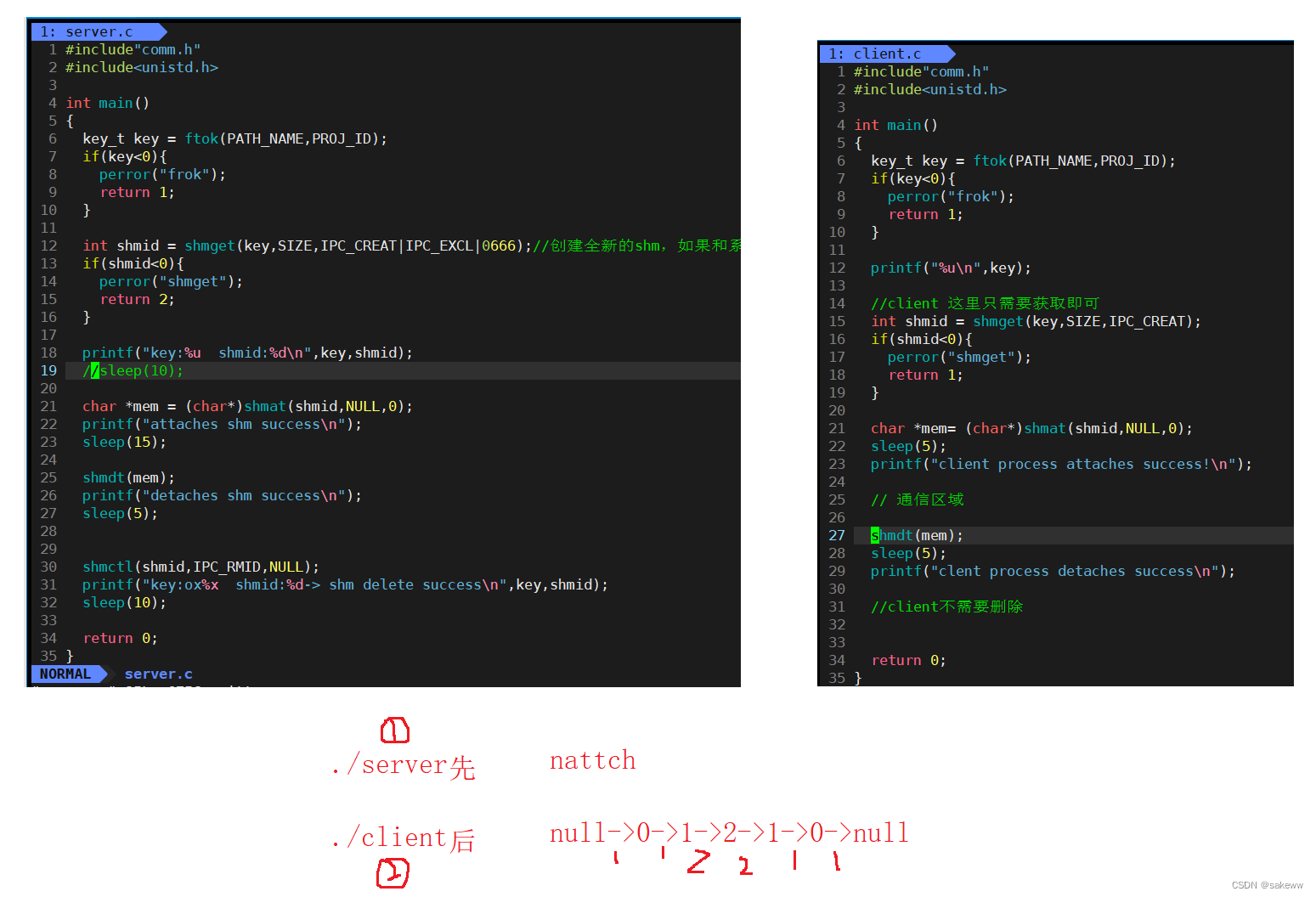The height and width of the screenshot is (897, 1316).
Task: Click #include"comm.h" in server.c
Action: point(133,49)
